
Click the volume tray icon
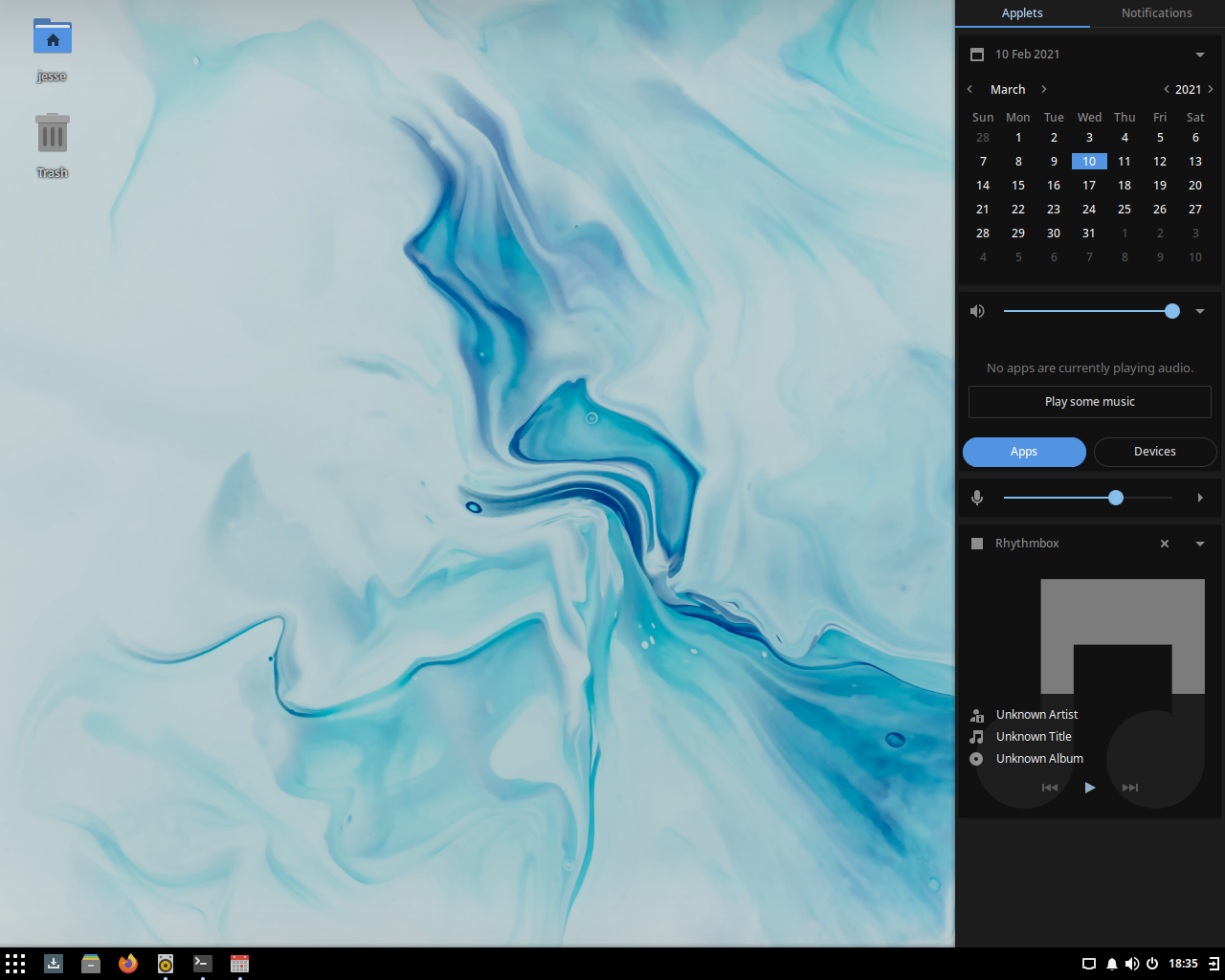1132,964
